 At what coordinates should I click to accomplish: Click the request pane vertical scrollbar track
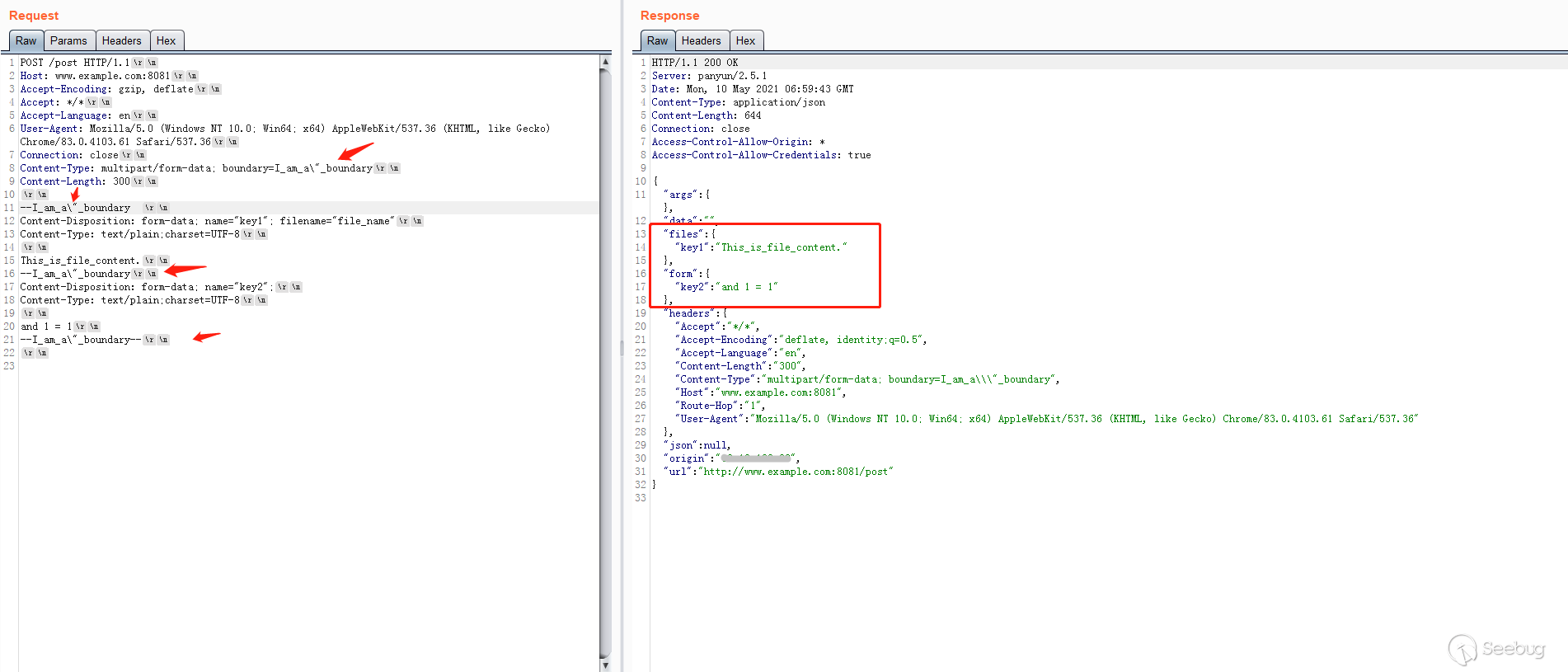click(605, 363)
